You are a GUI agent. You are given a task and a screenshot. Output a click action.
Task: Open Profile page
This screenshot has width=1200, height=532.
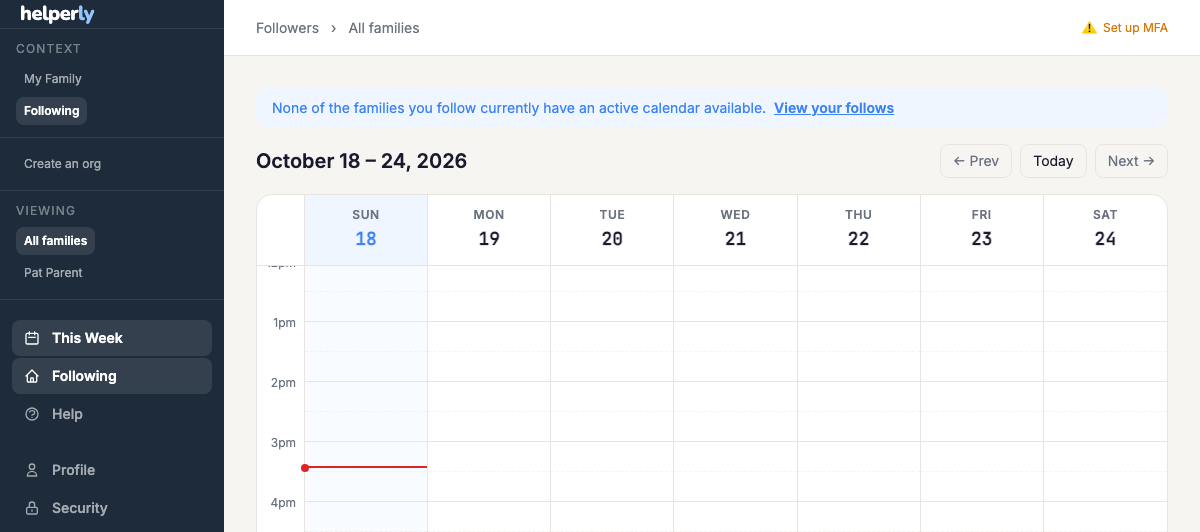coord(112,470)
